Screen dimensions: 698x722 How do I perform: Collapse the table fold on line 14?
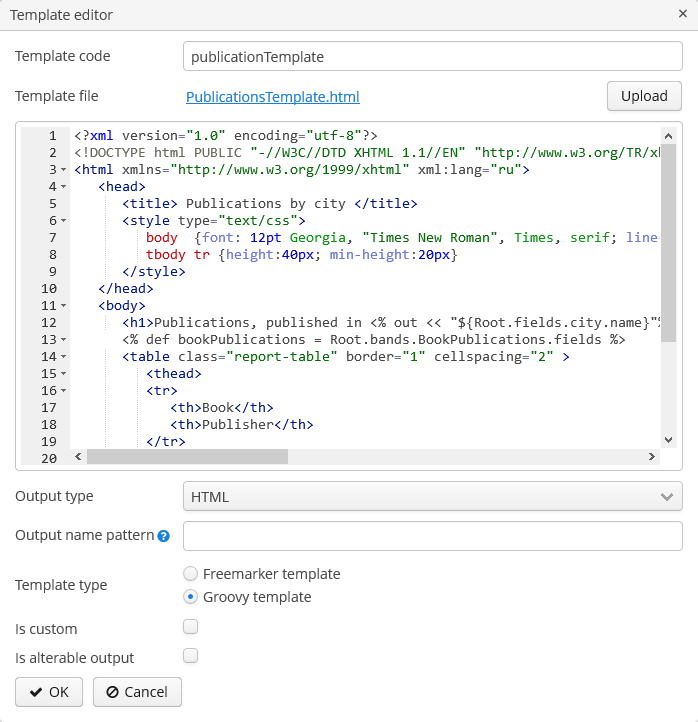[x=64, y=357]
